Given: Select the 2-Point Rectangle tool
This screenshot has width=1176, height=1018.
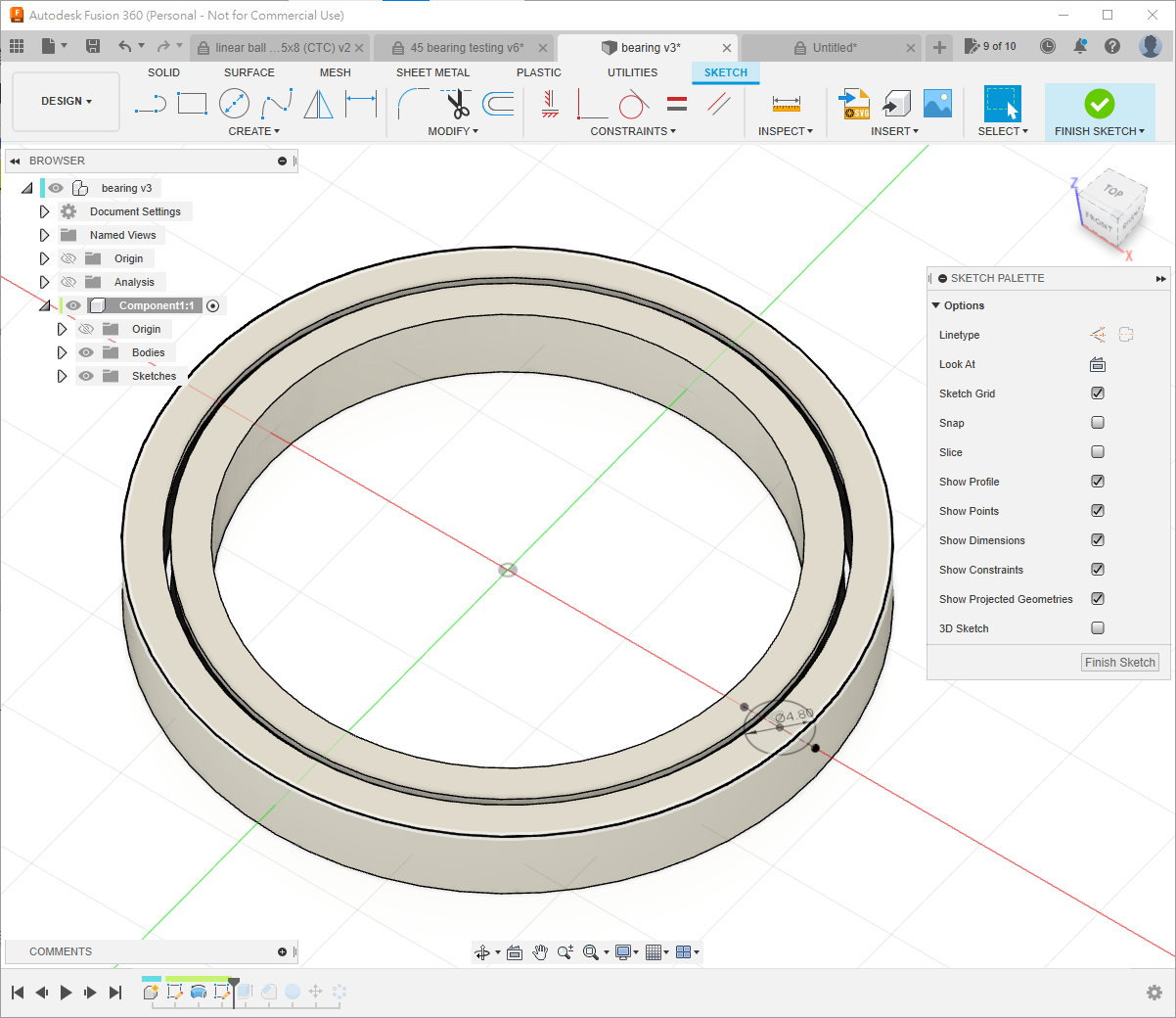Looking at the screenshot, I should coord(192,104).
